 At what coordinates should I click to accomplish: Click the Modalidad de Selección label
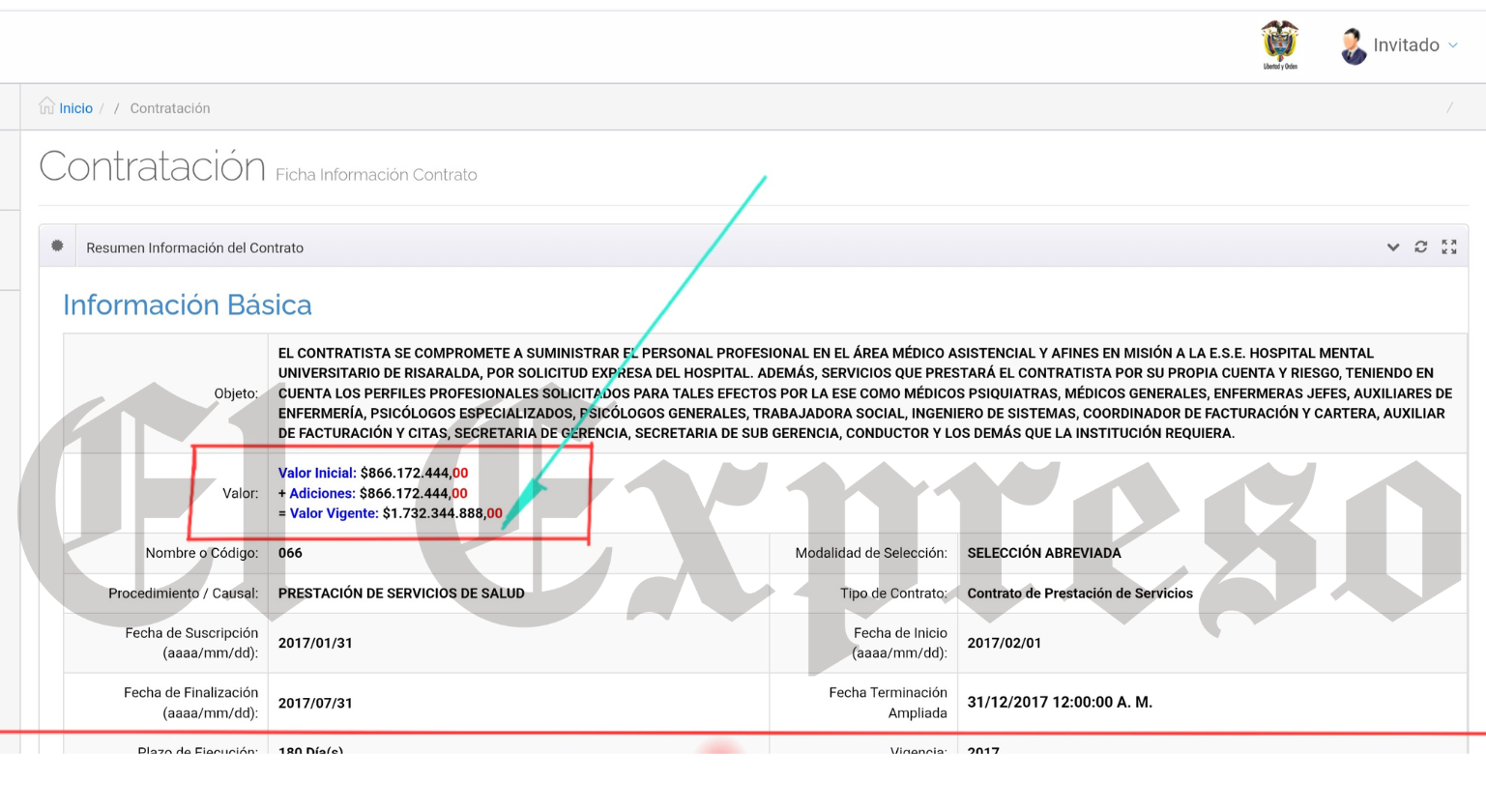871,553
